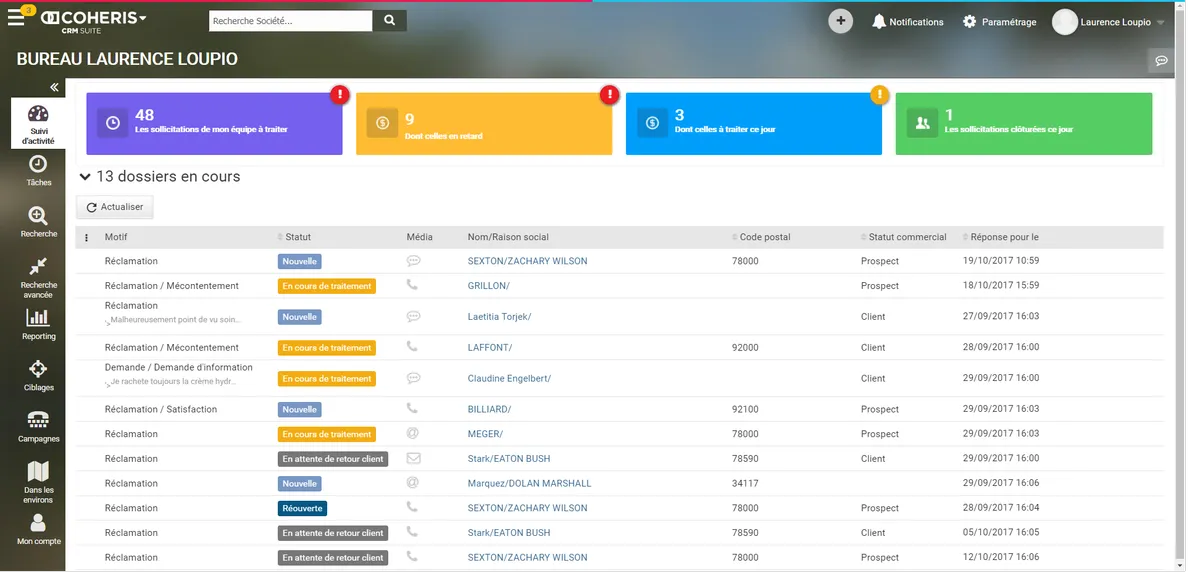Open the MEGER/ link

(485, 434)
